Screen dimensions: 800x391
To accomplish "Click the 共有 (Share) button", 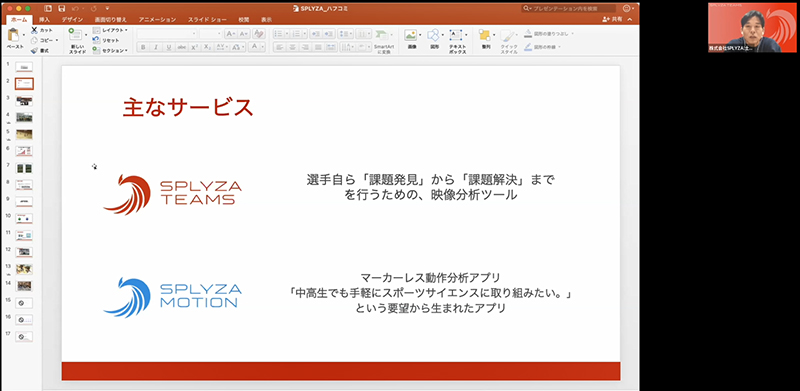I will 613,19.
